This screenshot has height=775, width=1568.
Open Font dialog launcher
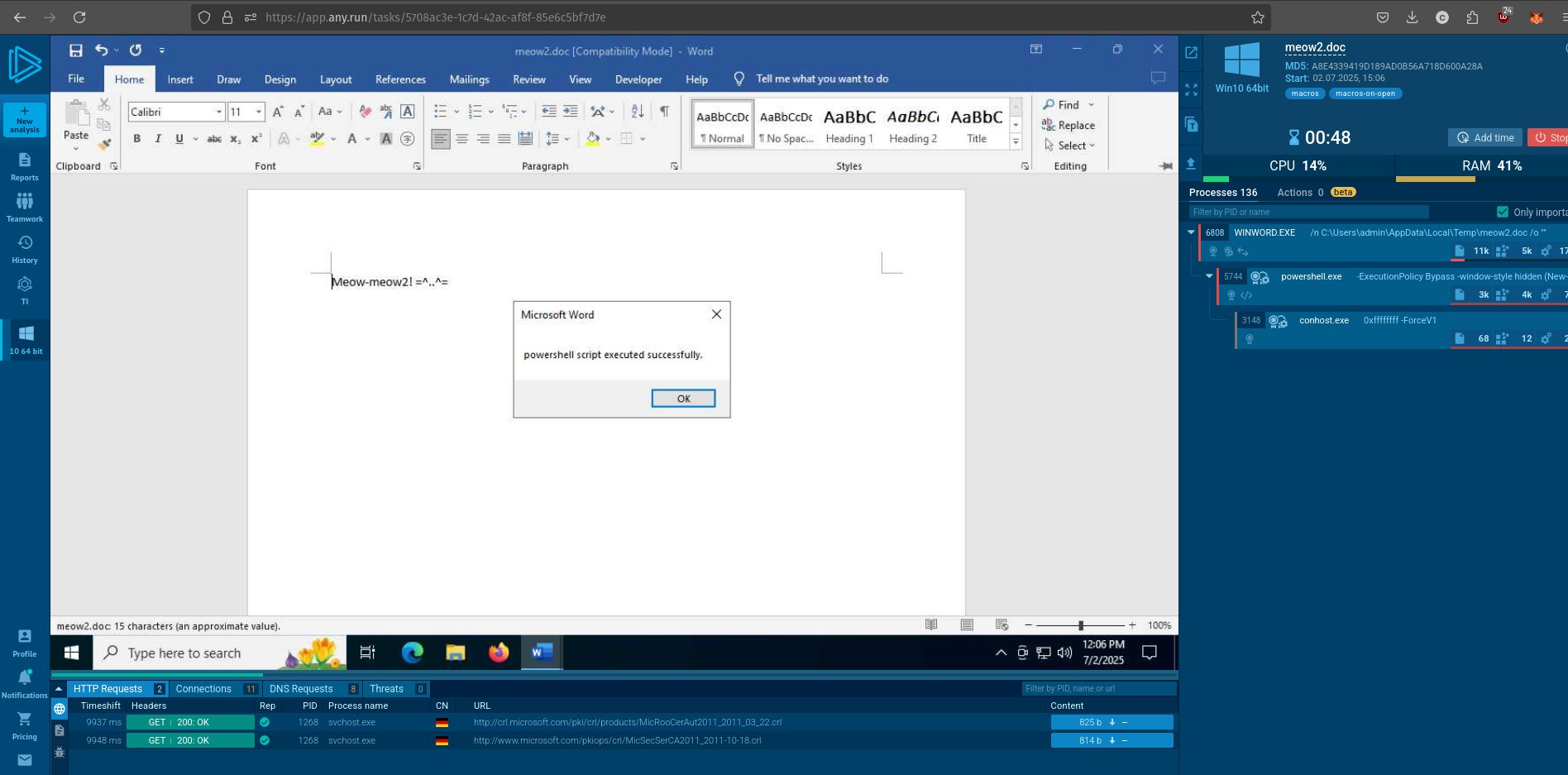417,166
